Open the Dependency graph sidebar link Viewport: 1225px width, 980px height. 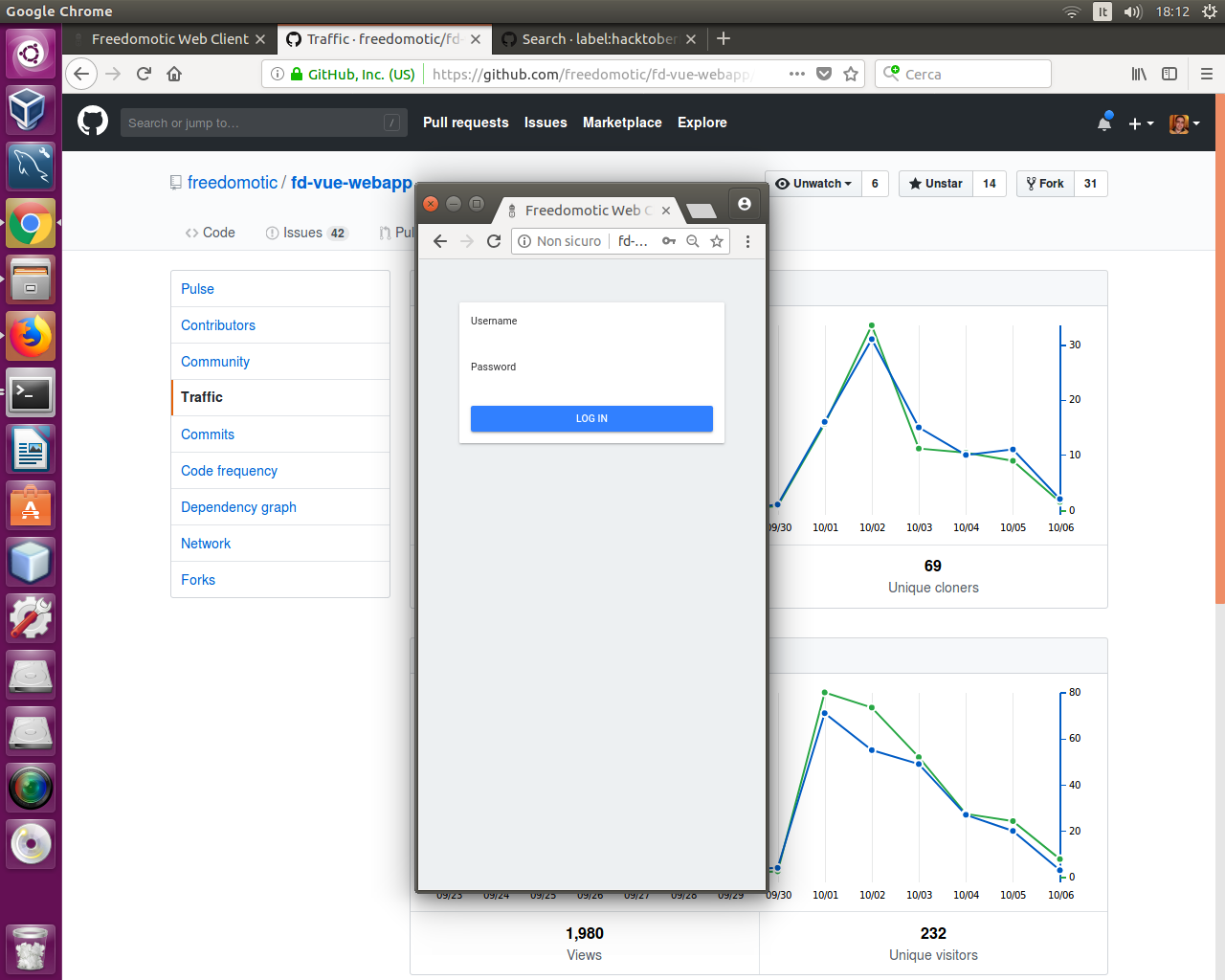238,506
